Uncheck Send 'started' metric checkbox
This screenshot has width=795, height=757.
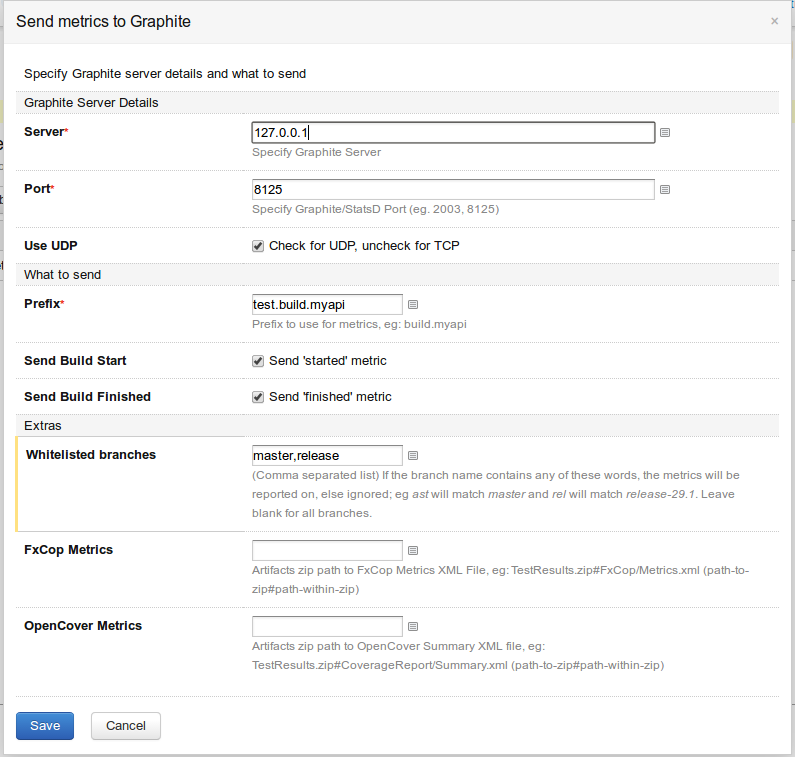(x=258, y=361)
